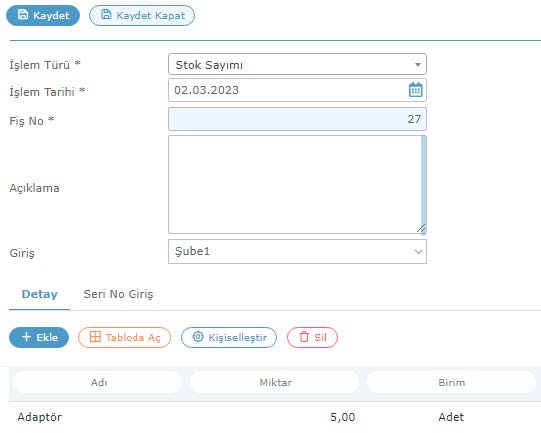Select the Stok Sayımı combo box
Image resolution: width=541 pixels, height=433 pixels.
297,64
